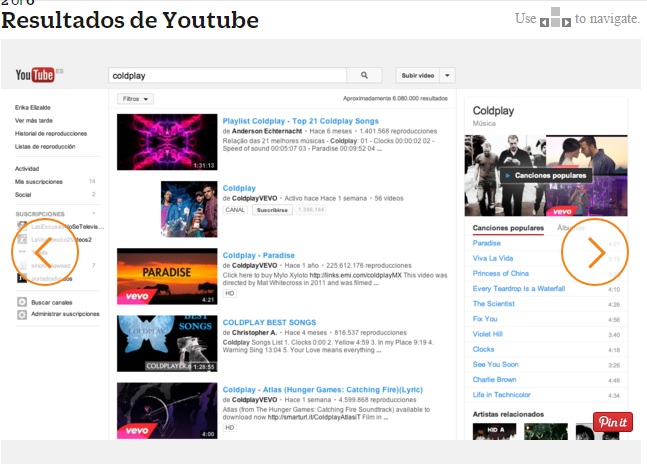This screenshot has height=464, width=647.
Task: Click second related artist thumbnail
Action: (x=546, y=431)
